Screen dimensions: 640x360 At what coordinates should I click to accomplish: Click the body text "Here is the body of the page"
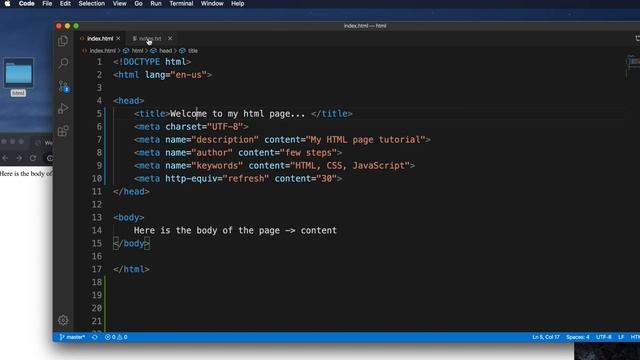(207, 230)
